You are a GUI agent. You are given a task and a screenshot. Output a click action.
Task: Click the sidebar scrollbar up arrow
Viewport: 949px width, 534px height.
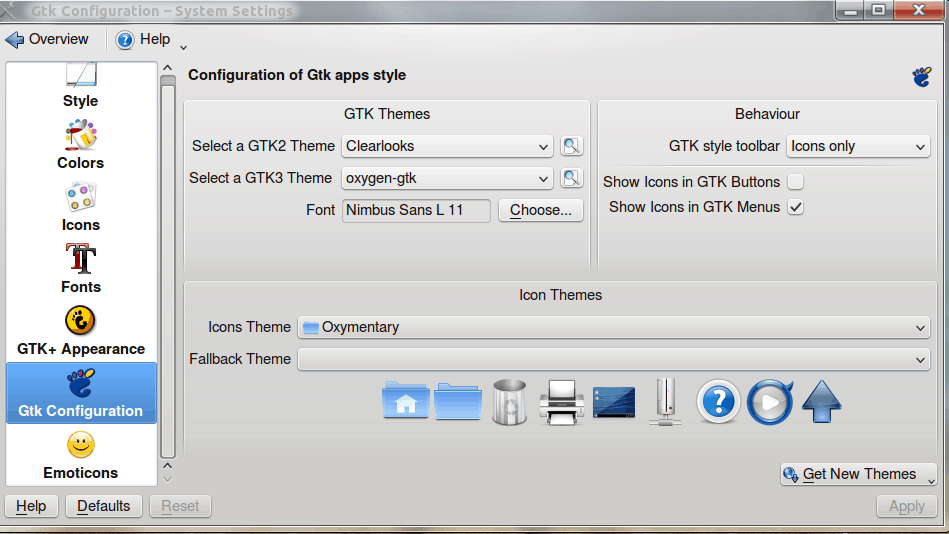[168, 68]
